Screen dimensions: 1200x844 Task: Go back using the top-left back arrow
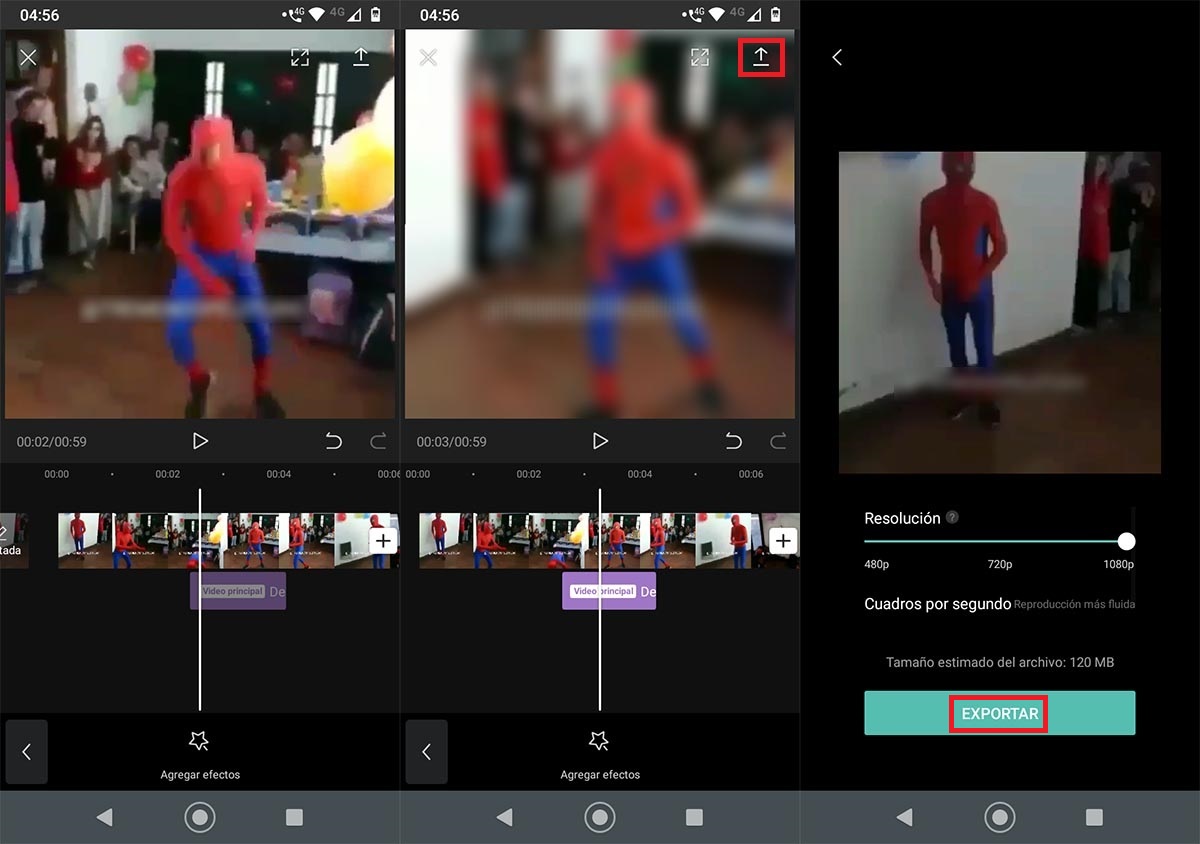837,57
